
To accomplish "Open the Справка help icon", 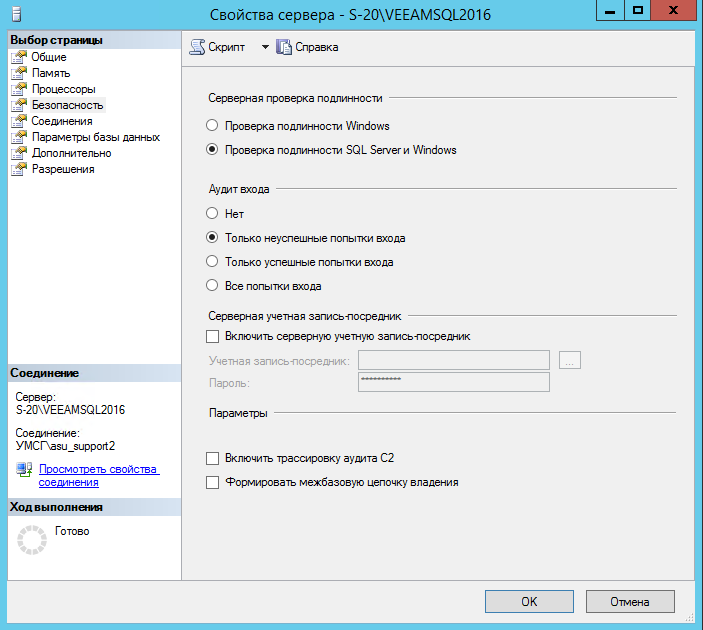I will (x=283, y=47).
